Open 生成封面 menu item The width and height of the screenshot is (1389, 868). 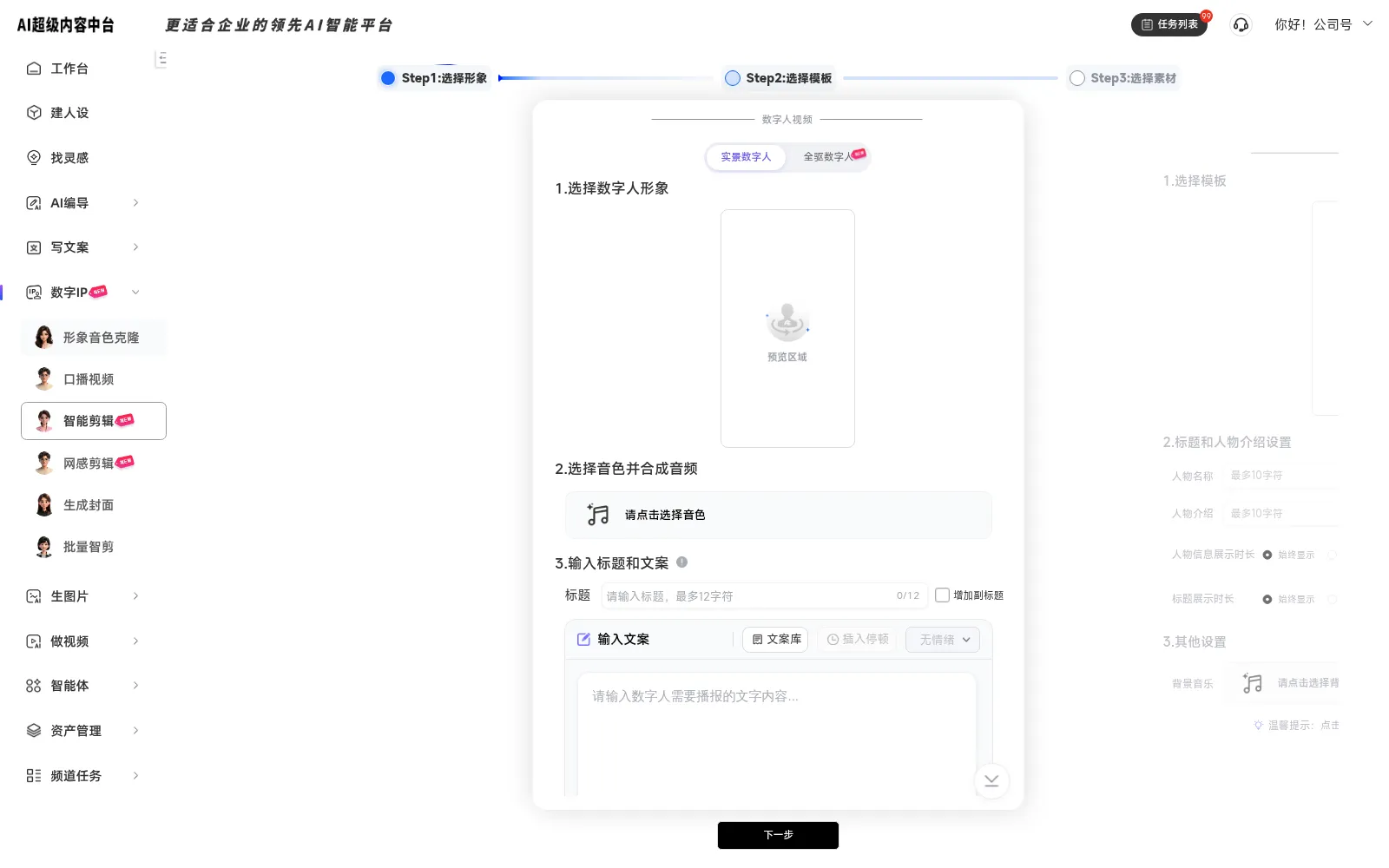94,505
